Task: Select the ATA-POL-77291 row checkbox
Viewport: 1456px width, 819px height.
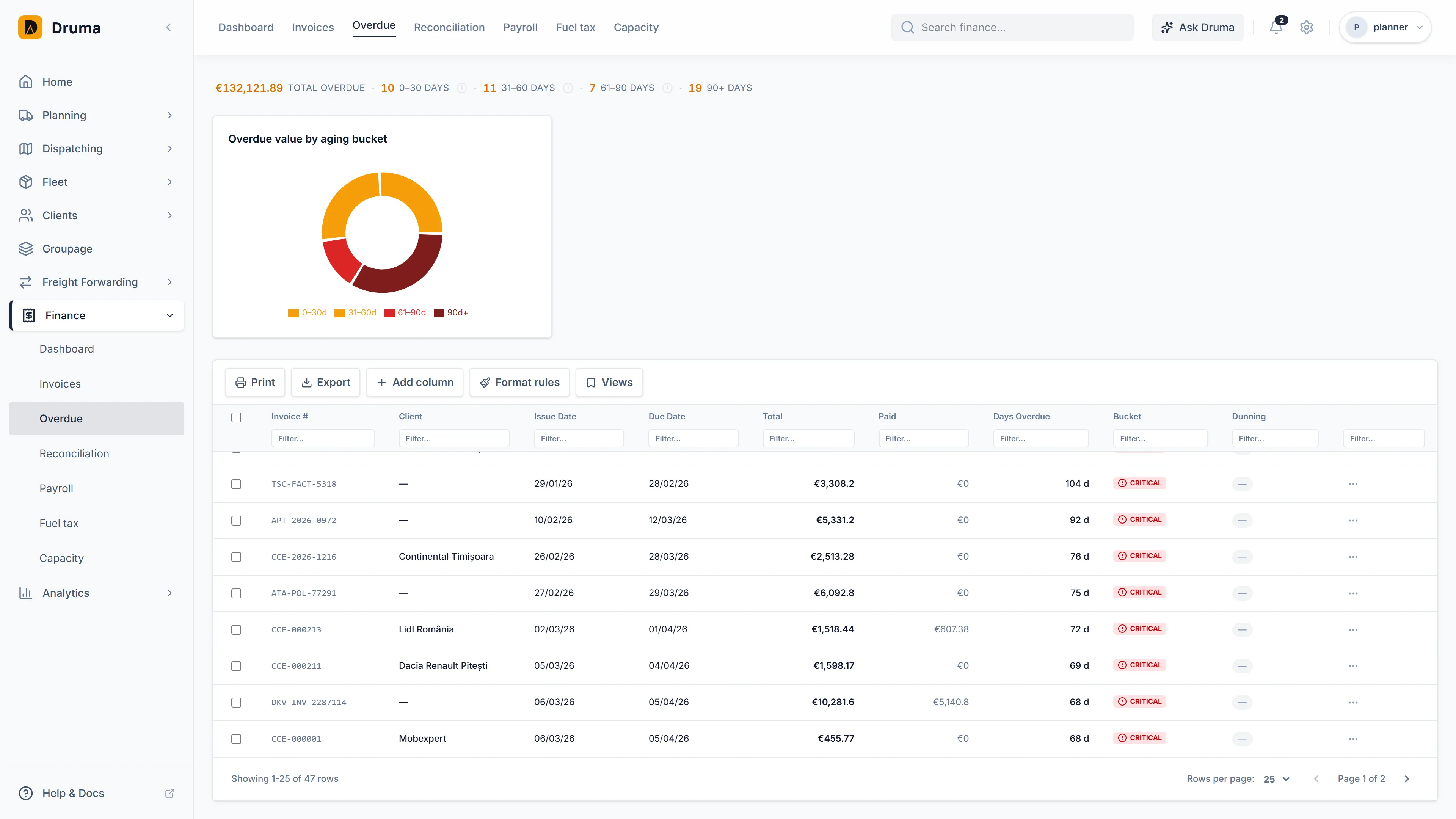Action: tap(236, 593)
